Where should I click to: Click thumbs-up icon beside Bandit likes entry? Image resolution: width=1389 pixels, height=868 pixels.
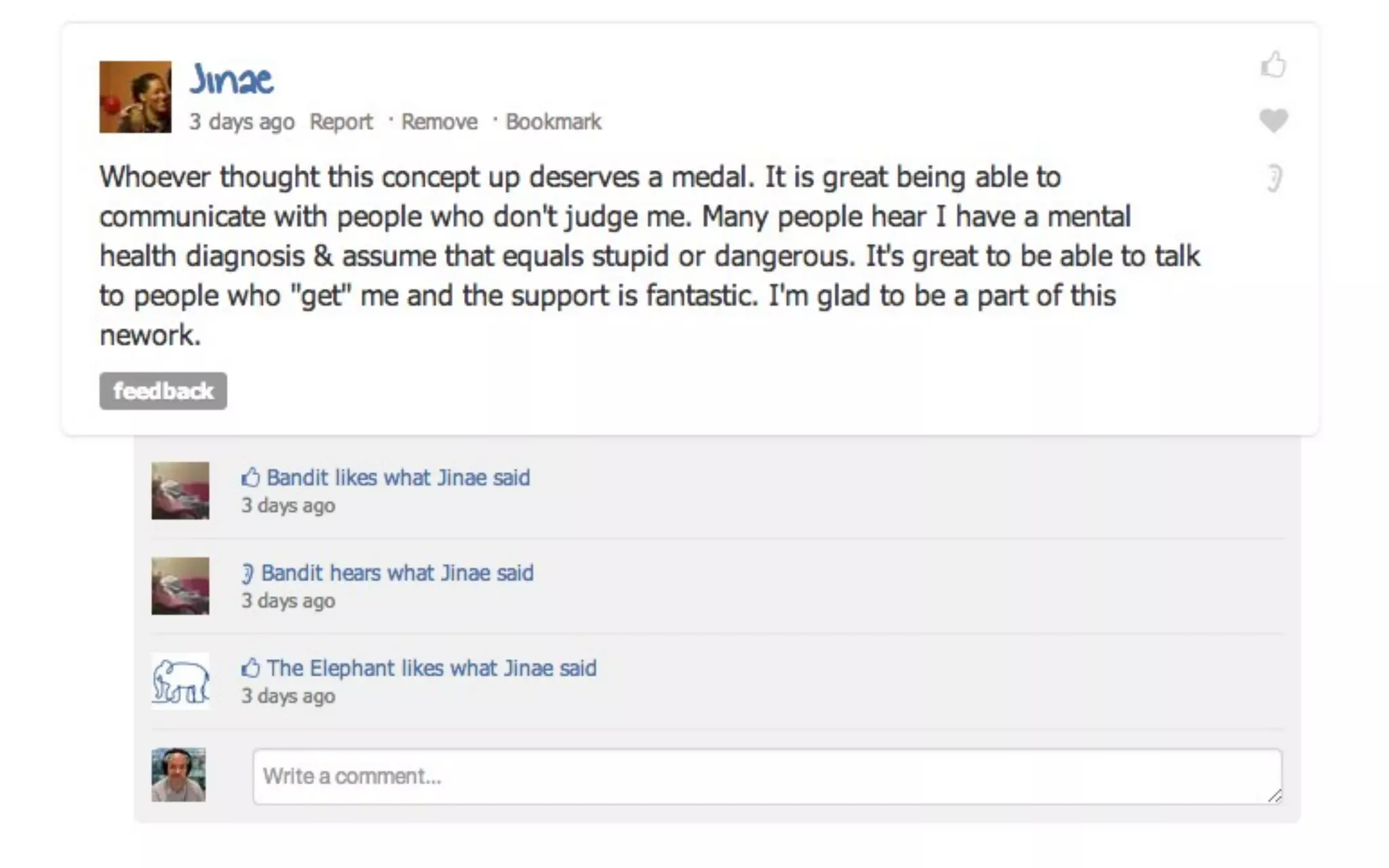[x=250, y=477]
